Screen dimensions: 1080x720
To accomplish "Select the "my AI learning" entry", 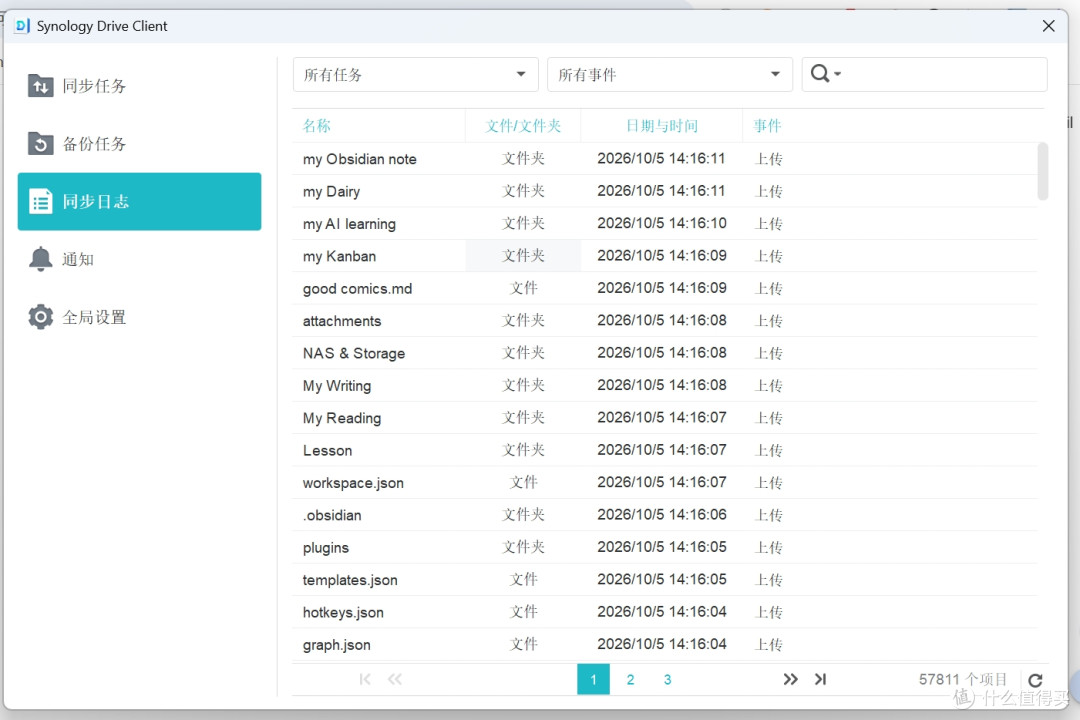I will 665,224.
